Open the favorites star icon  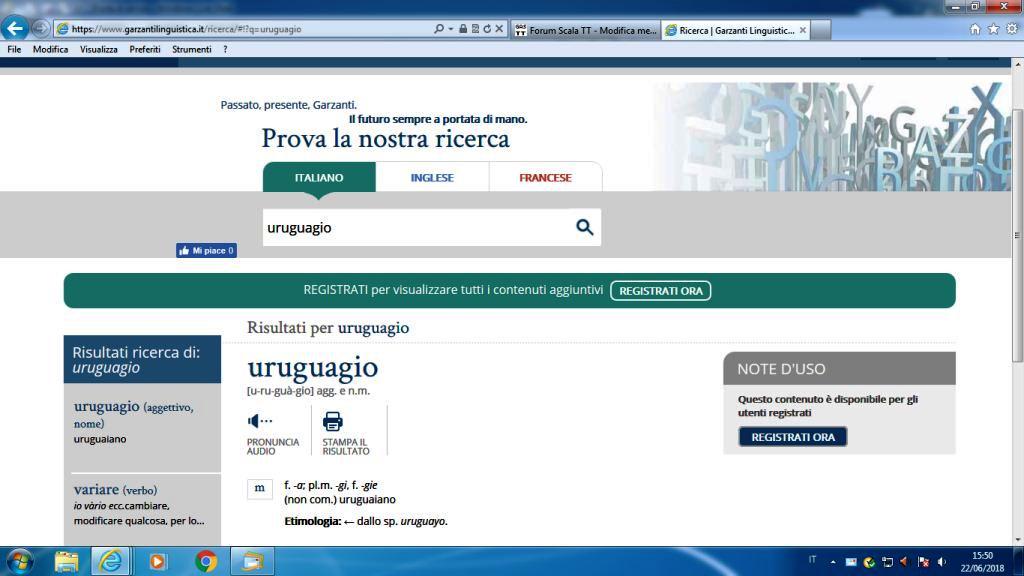[993, 29]
